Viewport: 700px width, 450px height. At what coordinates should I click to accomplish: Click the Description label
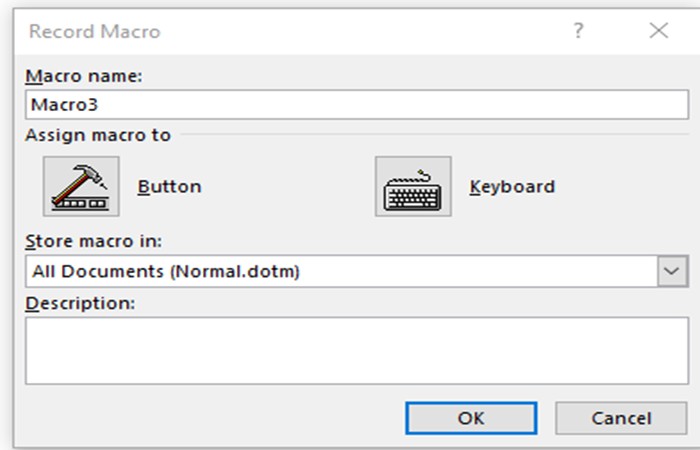pyautogui.click(x=80, y=302)
